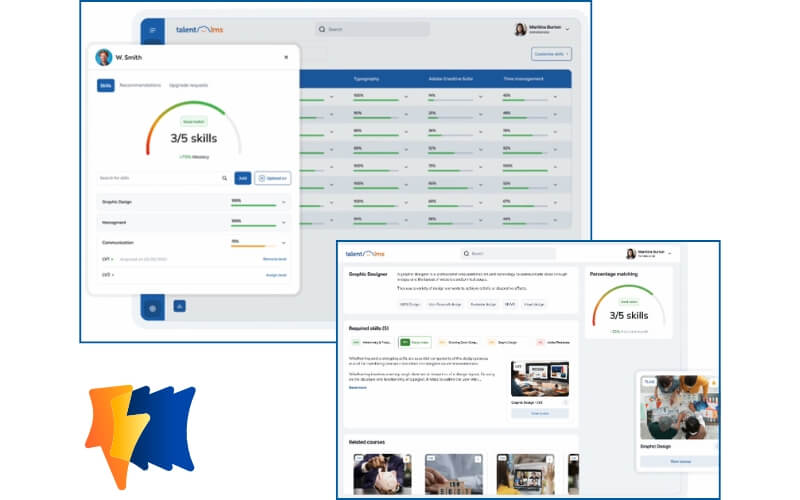The height and width of the screenshot is (500, 800).
Task: Open the Upgrade requests tab
Action: (x=189, y=86)
